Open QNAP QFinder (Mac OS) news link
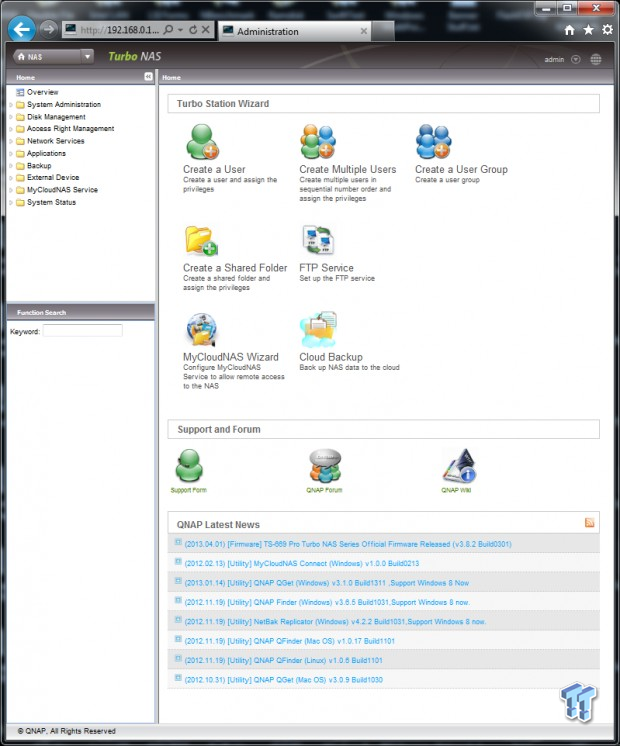The image size is (620, 746). tap(289, 641)
